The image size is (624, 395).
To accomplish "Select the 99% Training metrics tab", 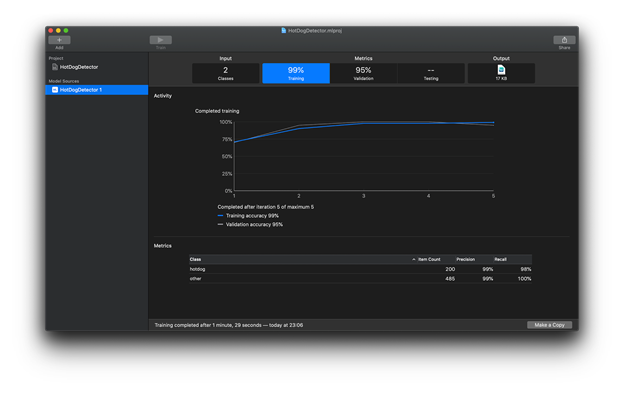I will coord(296,73).
